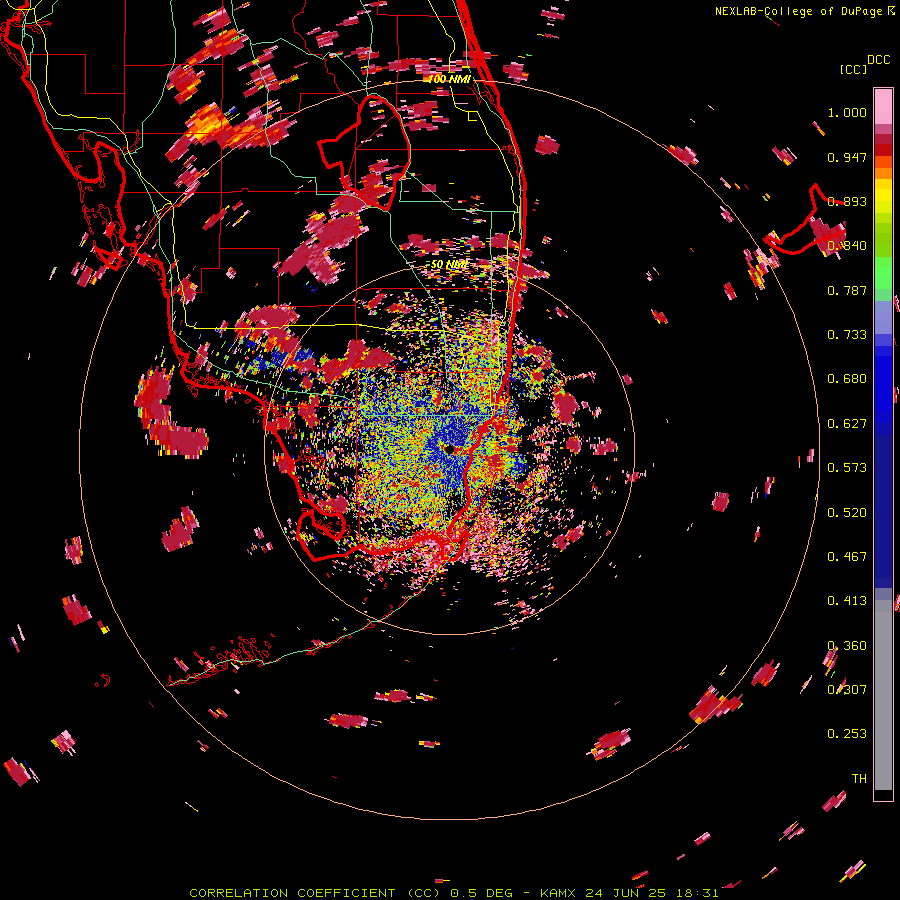The image size is (900, 900).
Task: Click the 100 NMI range ring label
Action: click(x=449, y=79)
